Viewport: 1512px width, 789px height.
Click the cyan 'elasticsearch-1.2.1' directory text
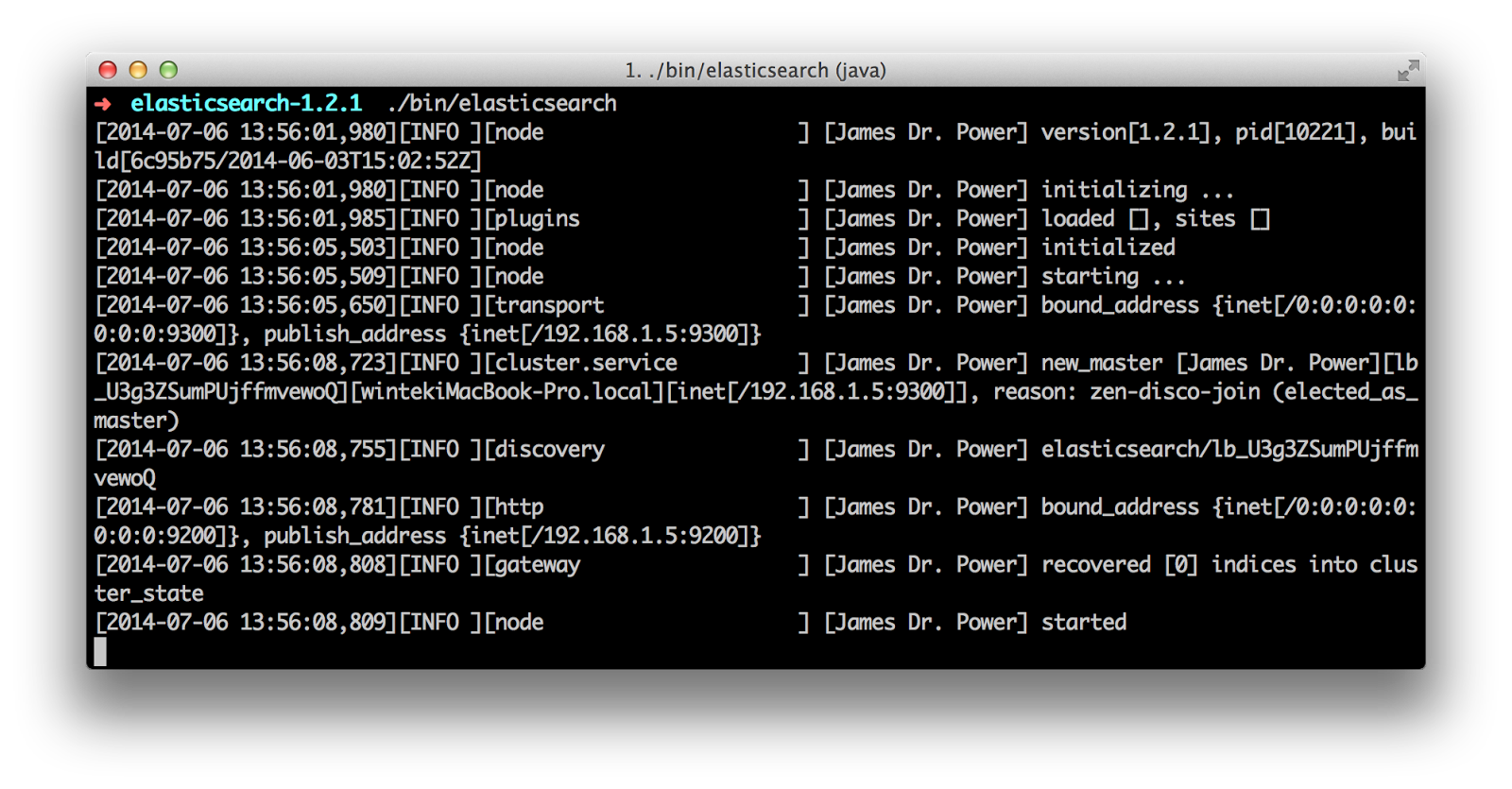point(246,103)
